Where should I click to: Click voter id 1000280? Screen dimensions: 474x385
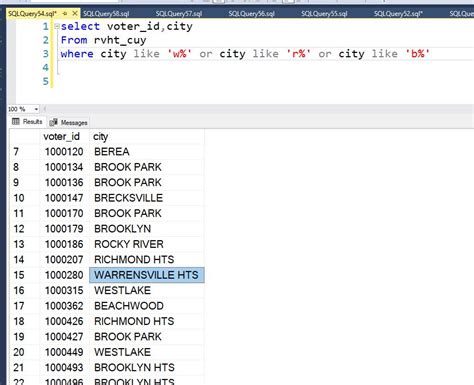[x=65, y=275]
